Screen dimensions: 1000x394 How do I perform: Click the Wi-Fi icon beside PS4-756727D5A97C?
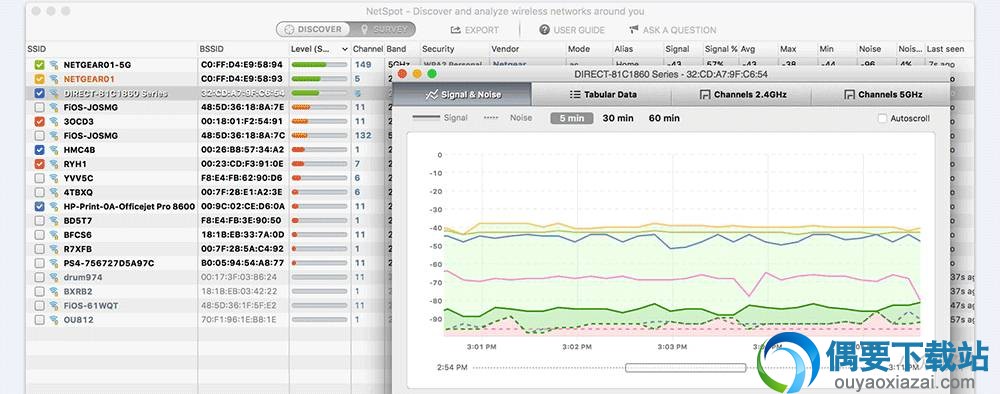pos(54,263)
